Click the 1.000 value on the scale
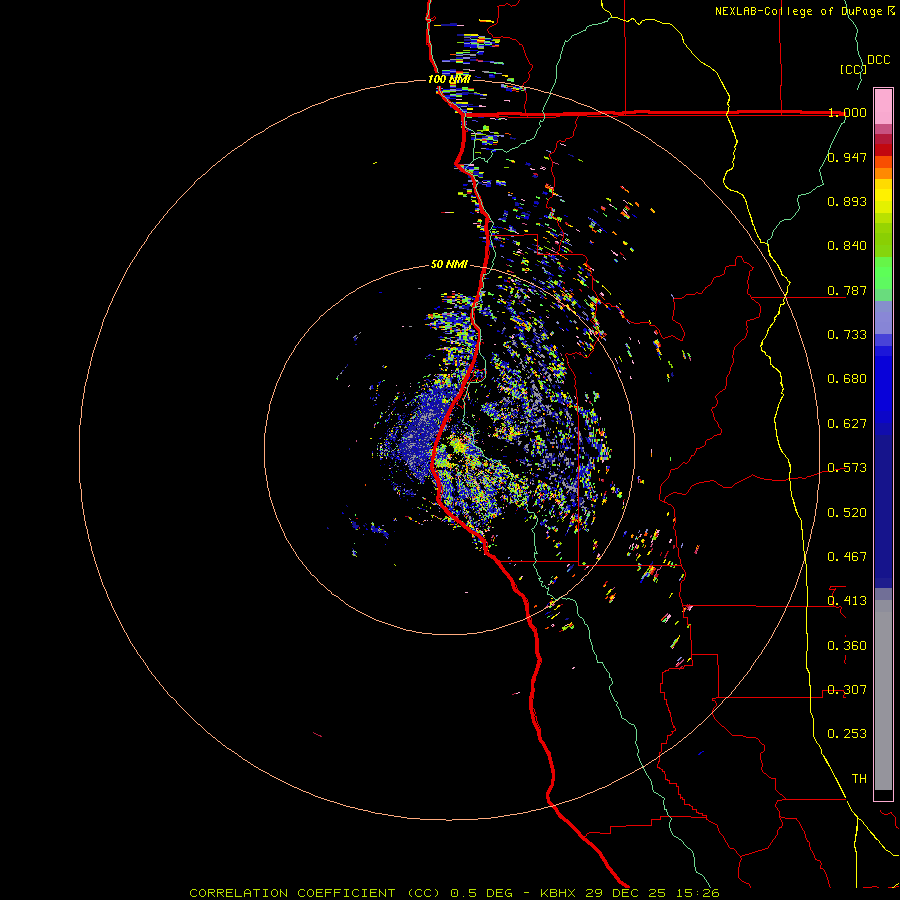 (x=847, y=113)
